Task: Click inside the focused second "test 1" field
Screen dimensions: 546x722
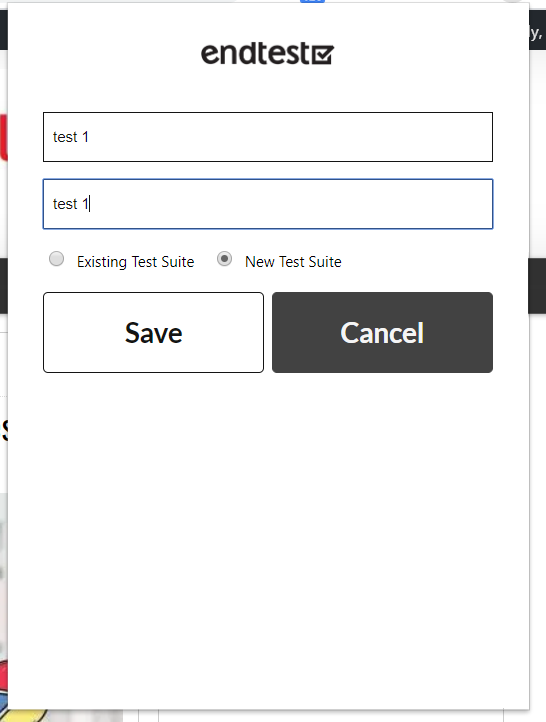Action: coord(268,204)
